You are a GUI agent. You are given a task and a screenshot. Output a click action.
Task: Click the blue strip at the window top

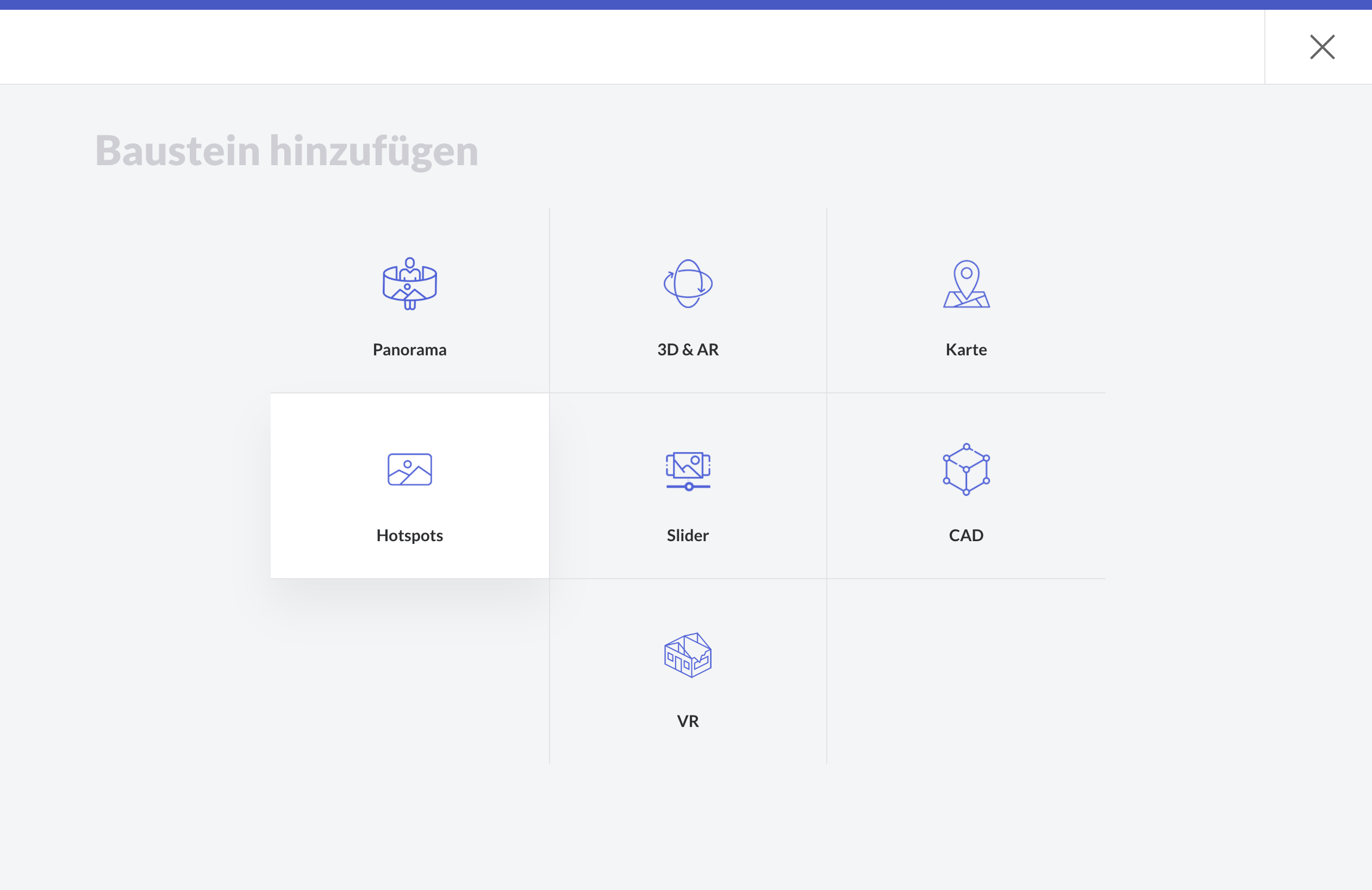point(686,4)
